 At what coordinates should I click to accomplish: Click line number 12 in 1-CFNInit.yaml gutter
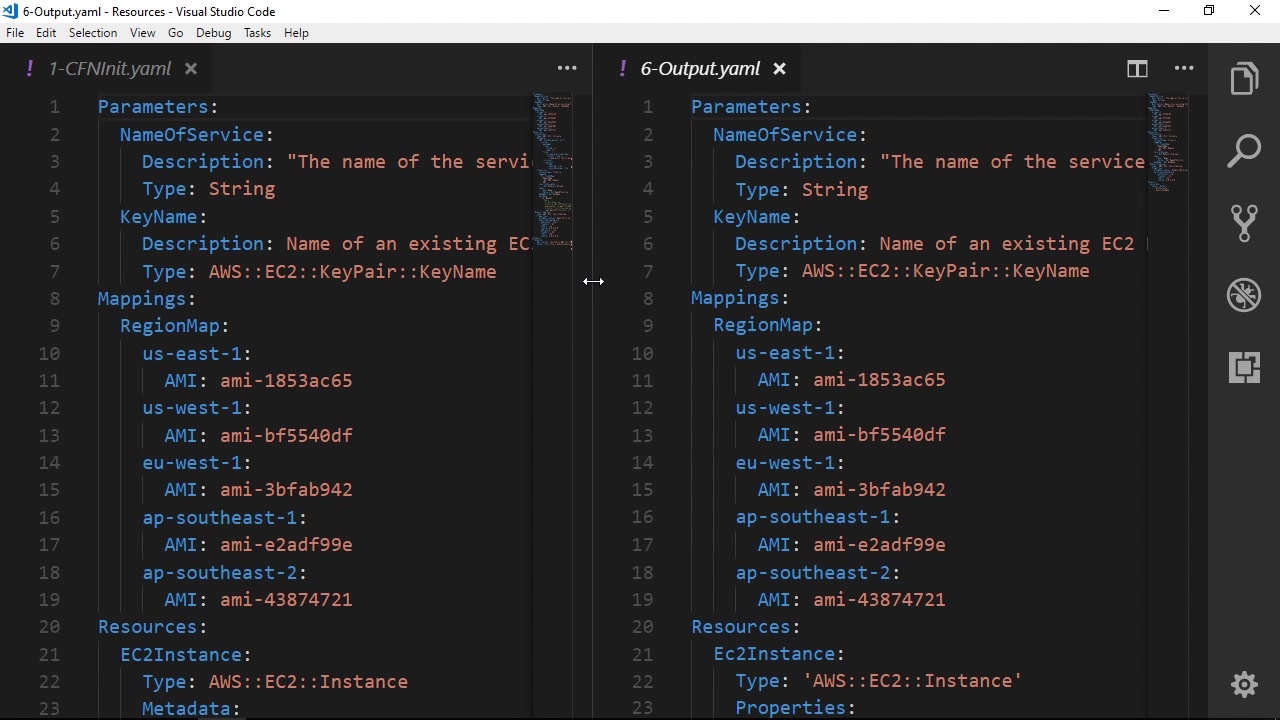[50, 408]
